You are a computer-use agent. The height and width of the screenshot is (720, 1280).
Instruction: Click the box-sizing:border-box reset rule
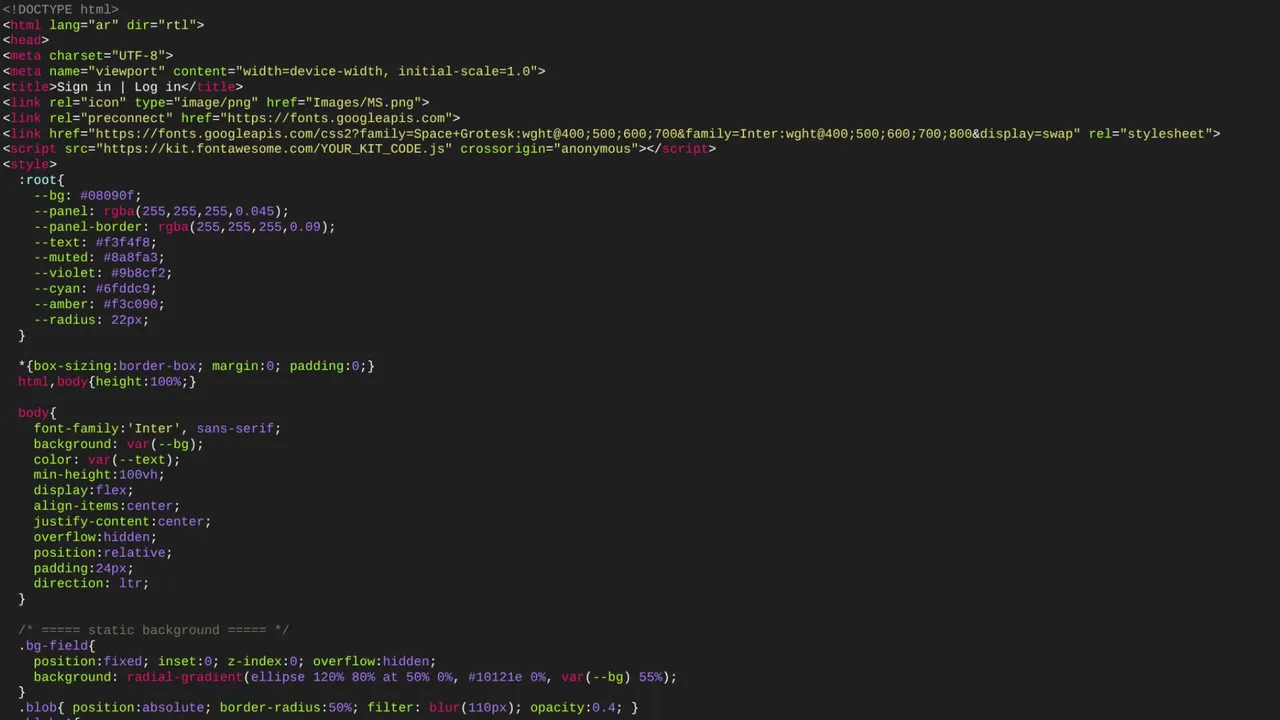(x=196, y=366)
